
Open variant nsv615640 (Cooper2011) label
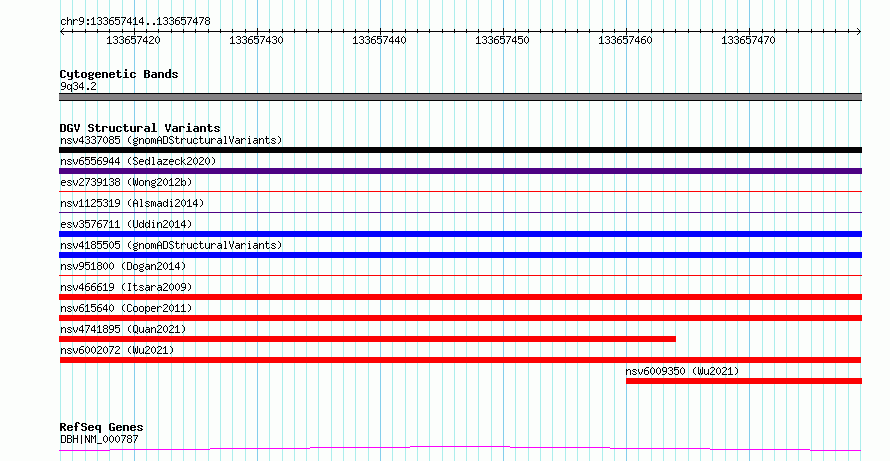tap(126, 308)
